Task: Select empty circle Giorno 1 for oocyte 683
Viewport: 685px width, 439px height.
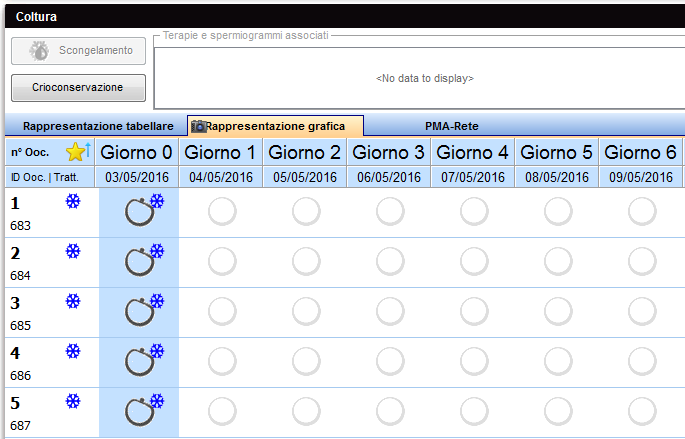Action: click(x=222, y=211)
